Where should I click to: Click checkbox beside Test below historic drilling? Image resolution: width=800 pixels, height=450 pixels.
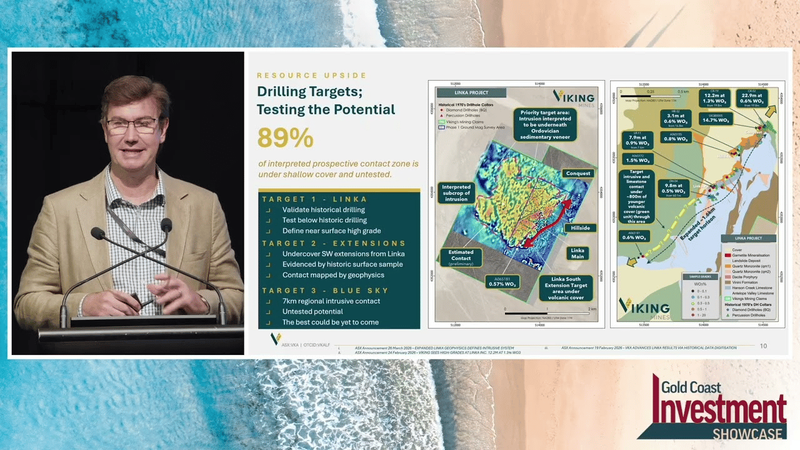pyautogui.click(x=268, y=220)
